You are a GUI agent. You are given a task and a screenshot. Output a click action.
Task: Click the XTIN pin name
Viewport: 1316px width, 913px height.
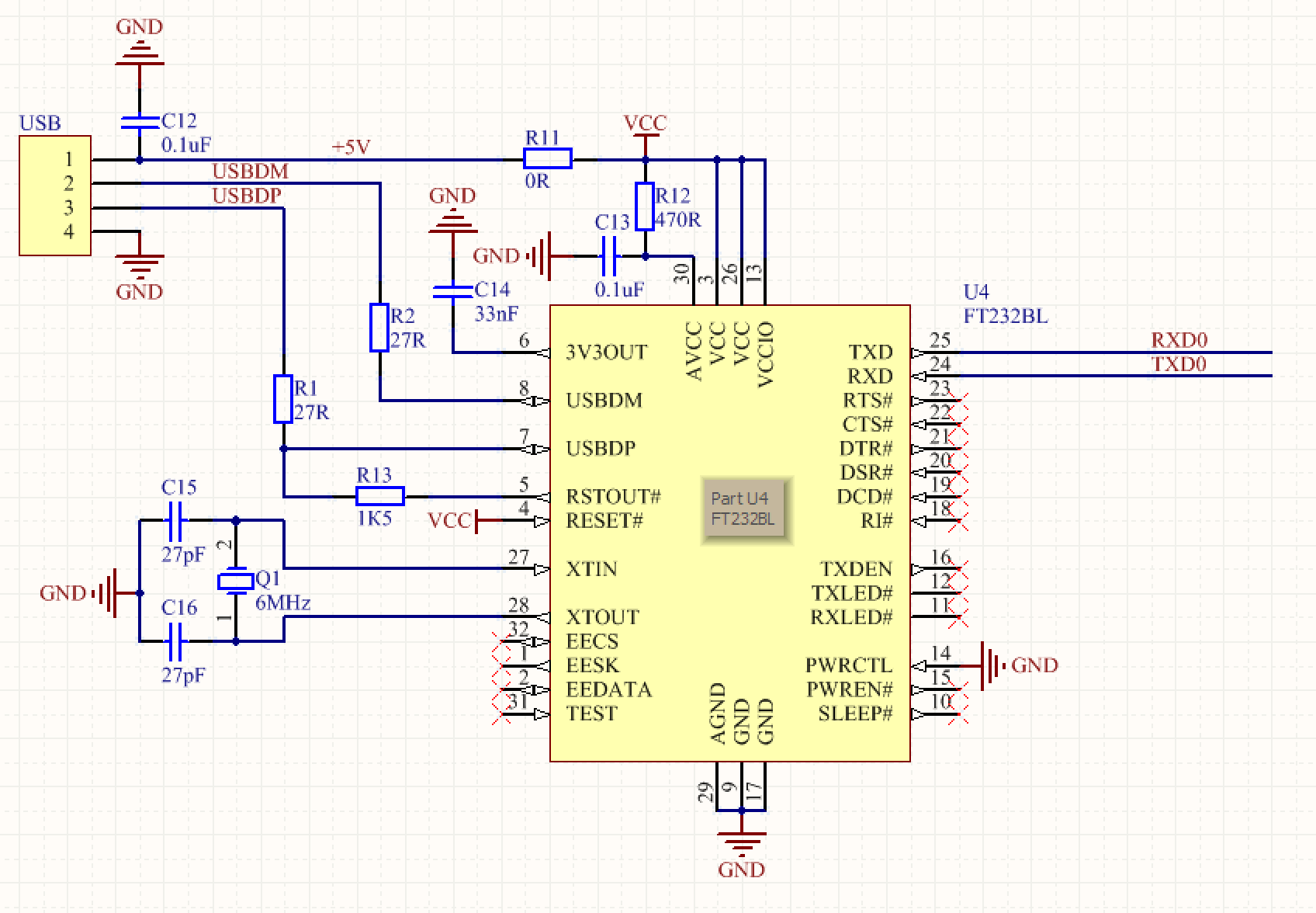coord(591,568)
